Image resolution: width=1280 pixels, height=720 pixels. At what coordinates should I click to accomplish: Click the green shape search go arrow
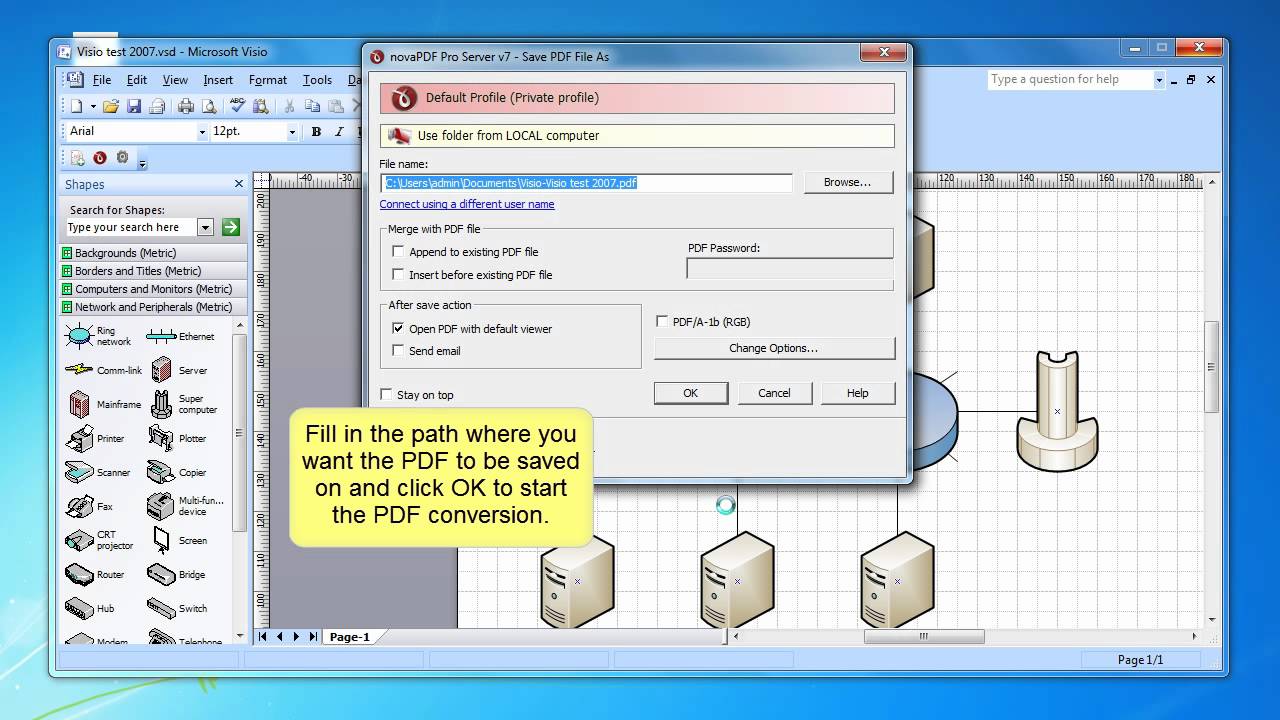coord(231,227)
